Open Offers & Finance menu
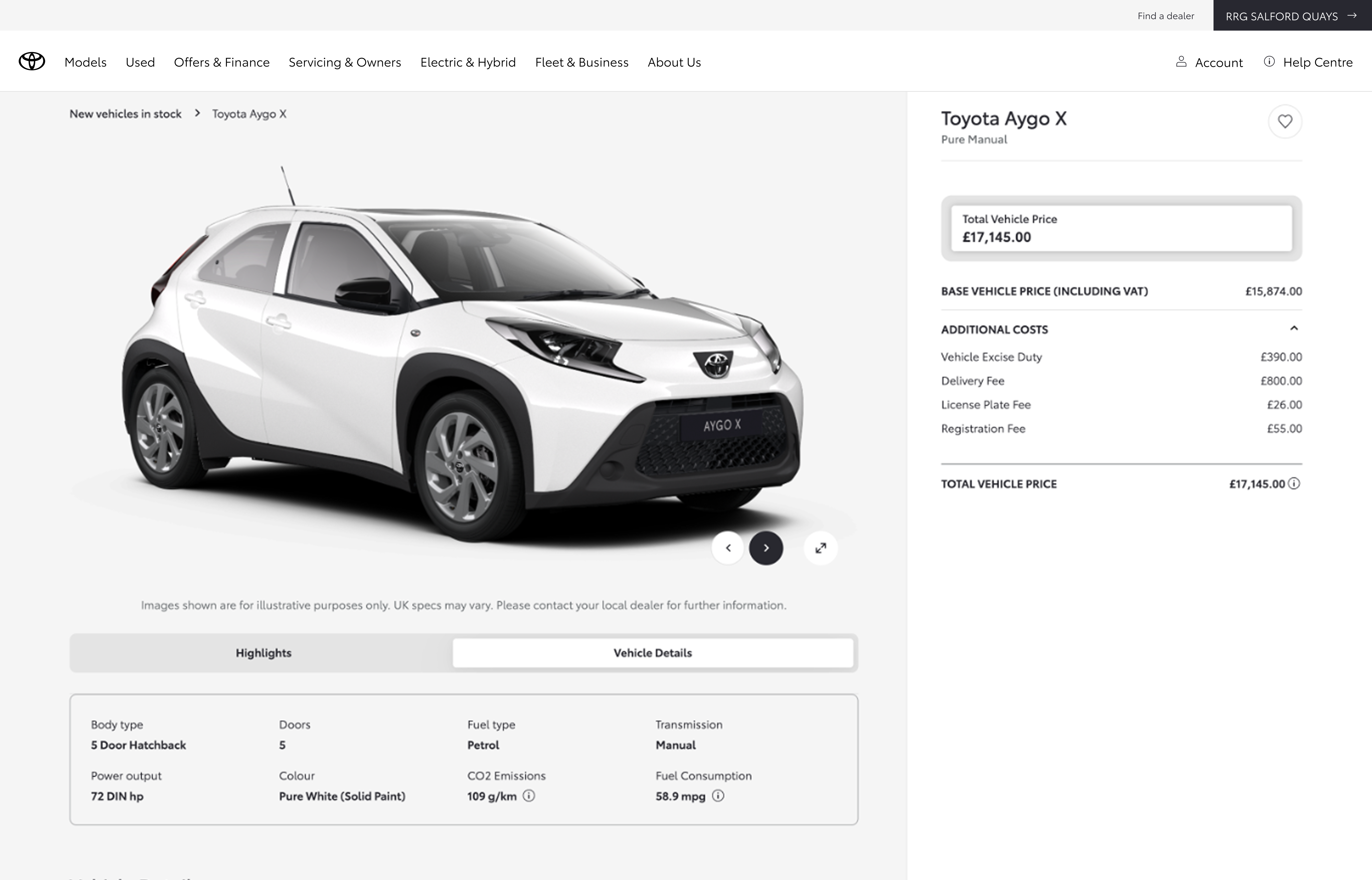The image size is (1372, 880). tap(222, 62)
